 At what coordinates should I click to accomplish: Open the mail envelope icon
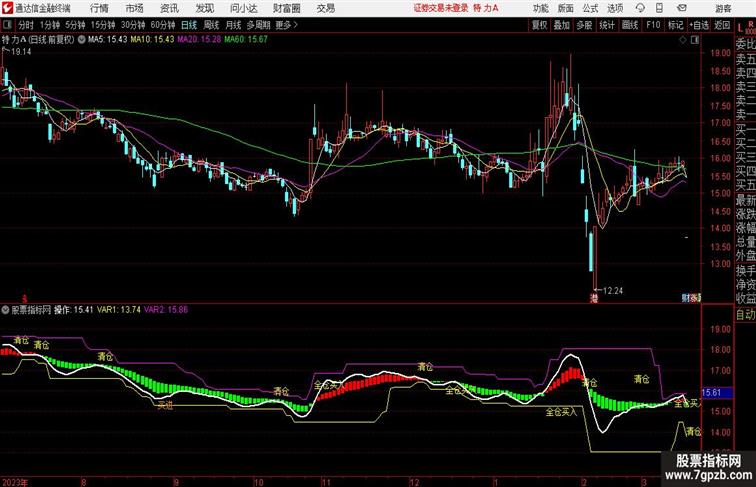682,8
